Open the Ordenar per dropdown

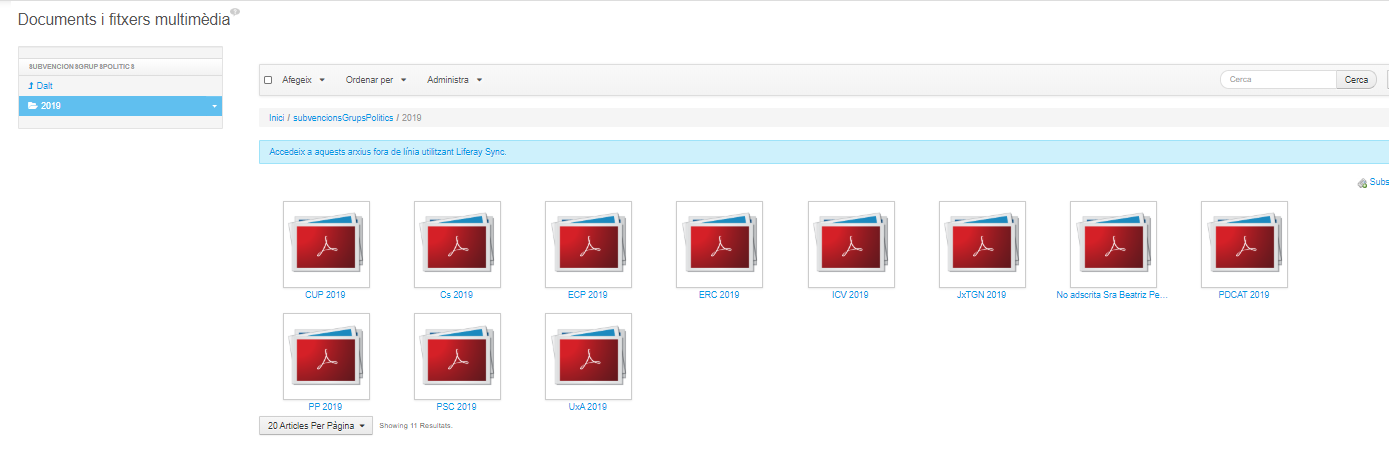click(x=376, y=80)
